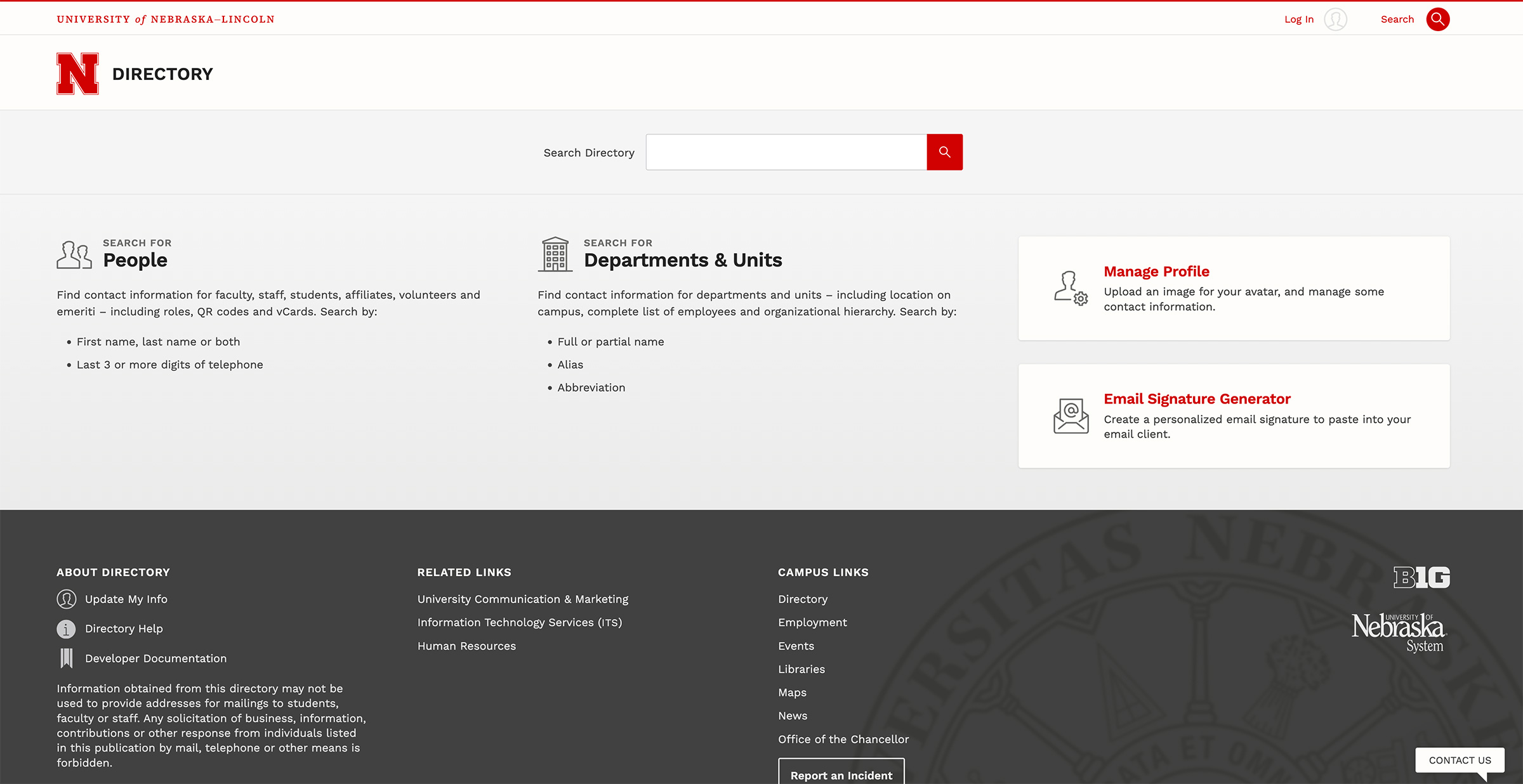Click 'Full or partial name' bullet

(x=610, y=342)
